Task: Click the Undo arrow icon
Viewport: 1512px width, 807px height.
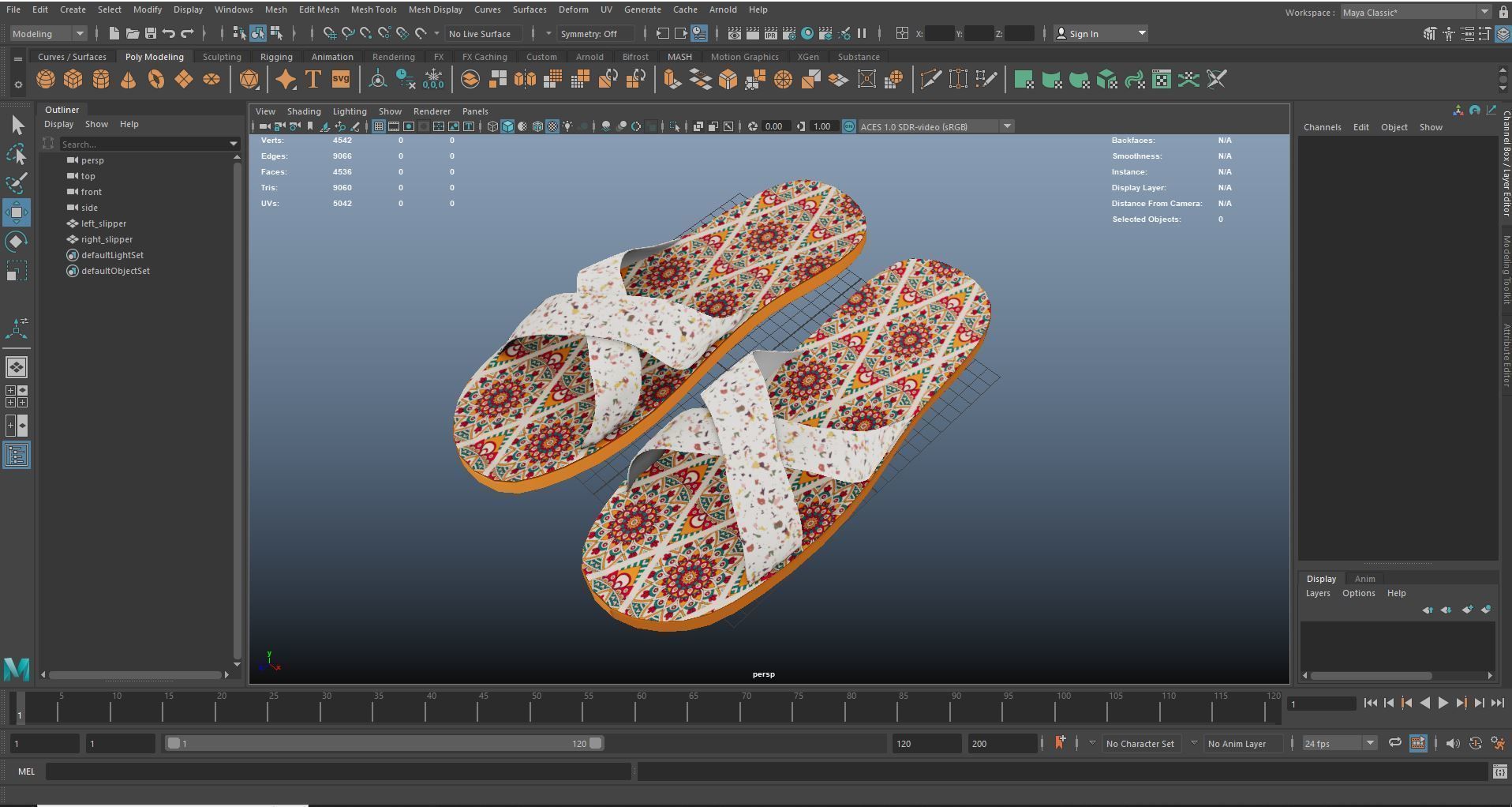Action: (168, 33)
